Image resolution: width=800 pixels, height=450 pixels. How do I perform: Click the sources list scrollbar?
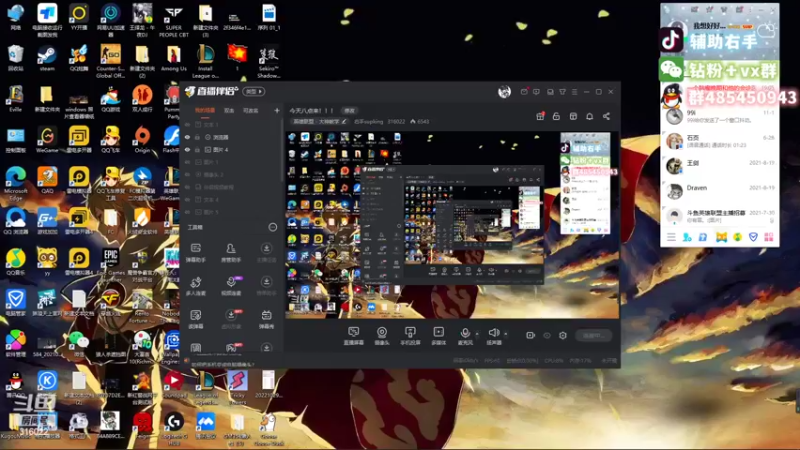282,151
